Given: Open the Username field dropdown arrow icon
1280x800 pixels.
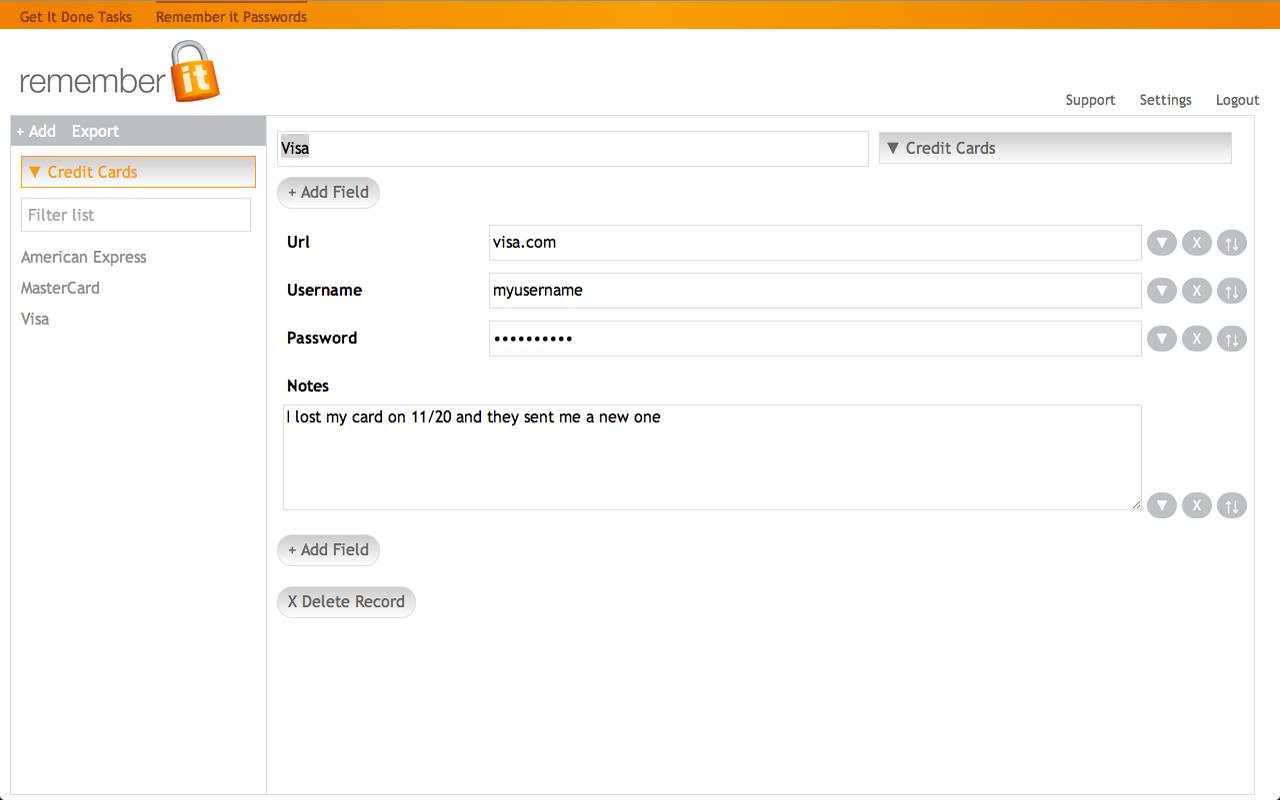Looking at the screenshot, I should (1161, 291).
